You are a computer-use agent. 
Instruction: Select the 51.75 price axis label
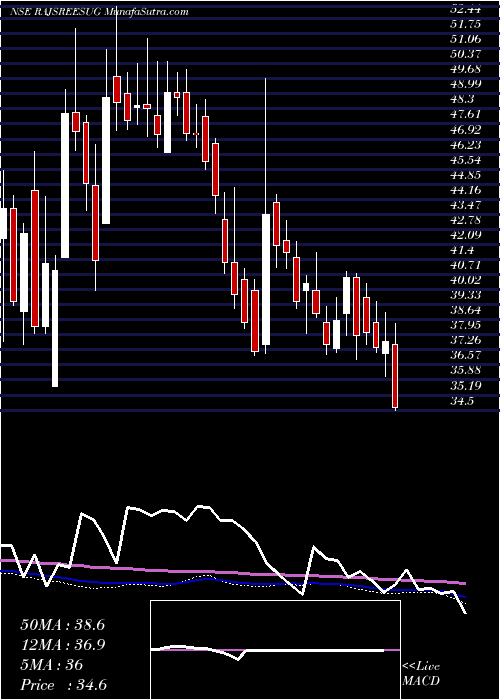[464, 24]
